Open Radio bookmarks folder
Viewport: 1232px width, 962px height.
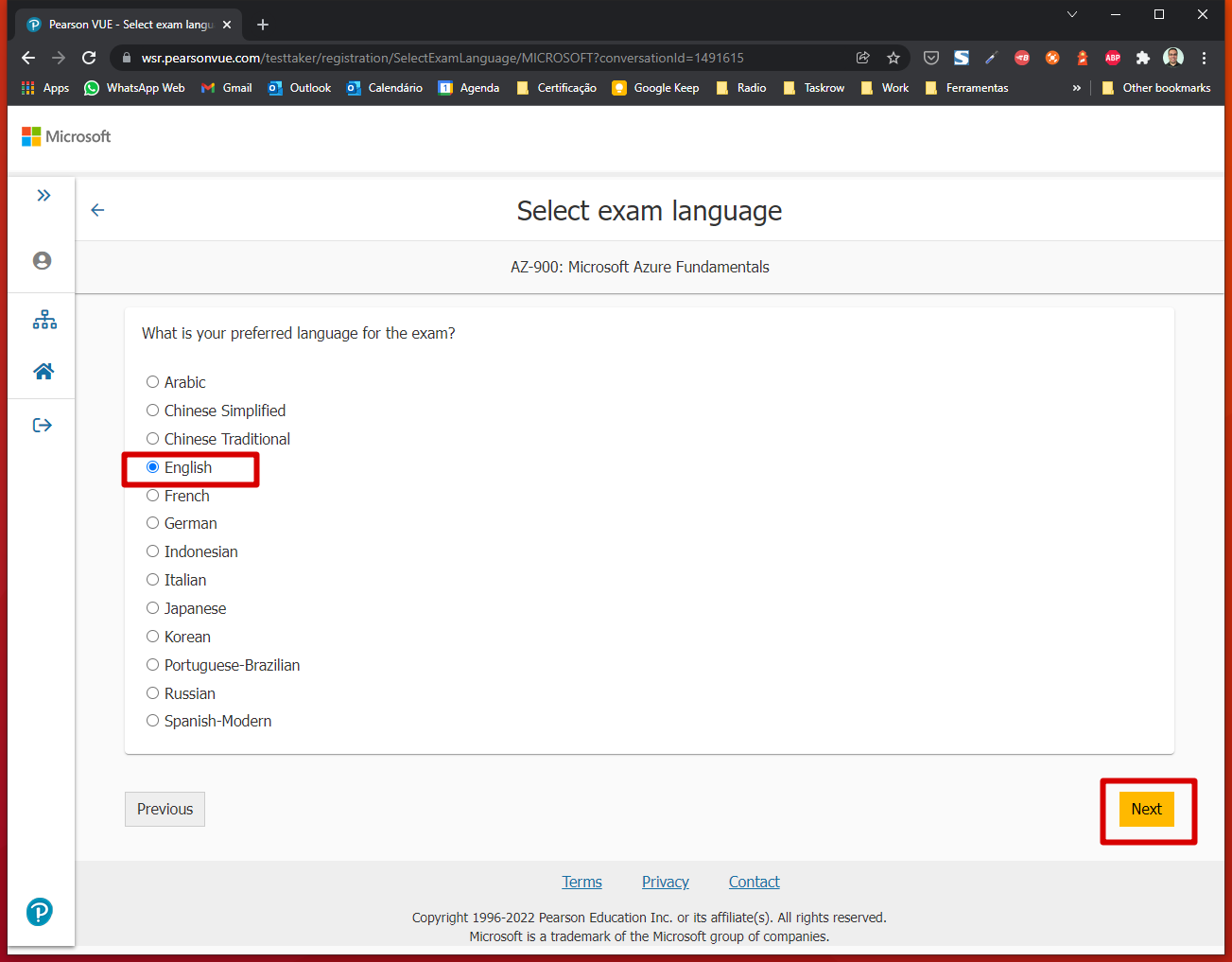(x=741, y=88)
